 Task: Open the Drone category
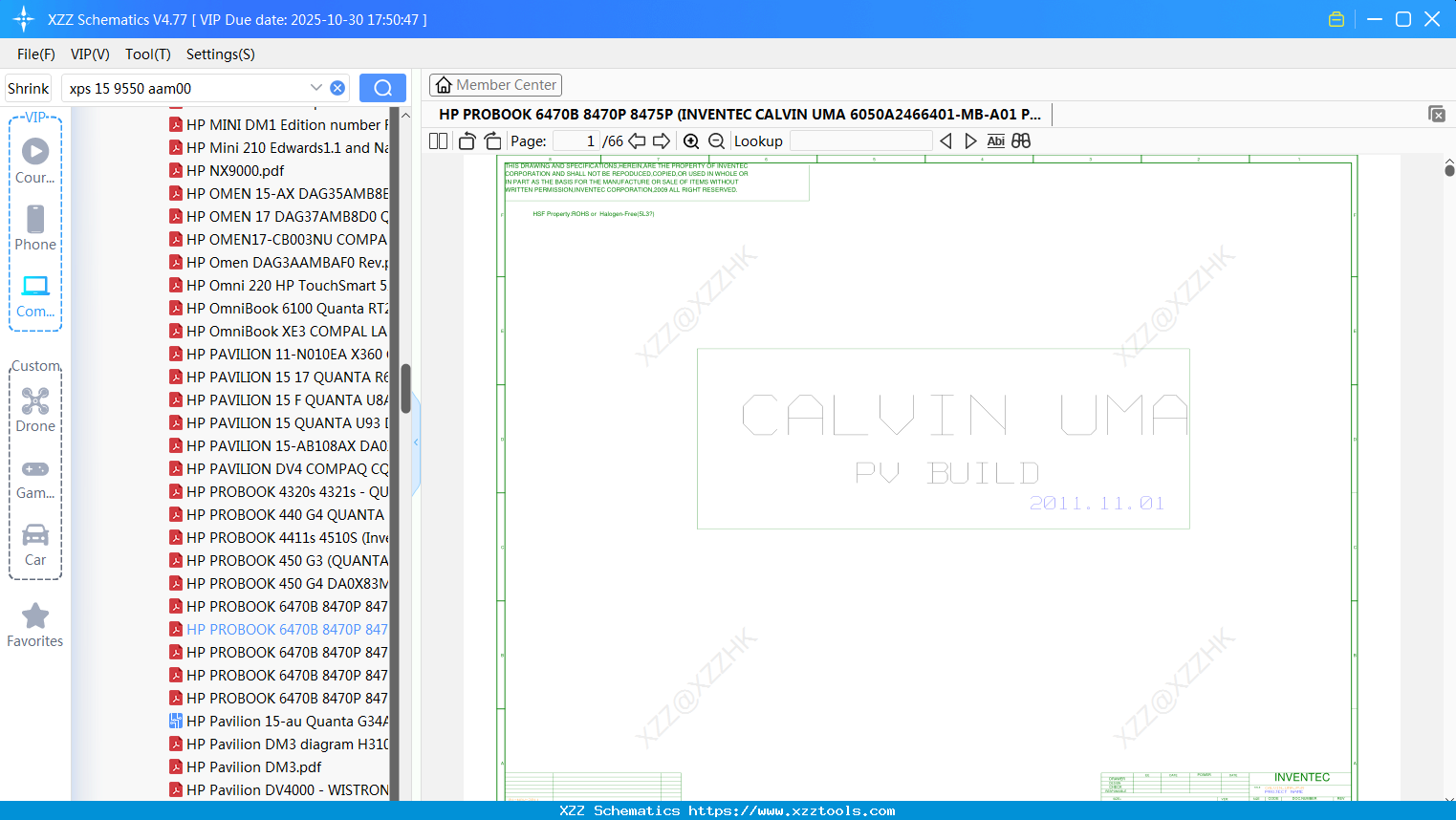pyautogui.click(x=35, y=410)
